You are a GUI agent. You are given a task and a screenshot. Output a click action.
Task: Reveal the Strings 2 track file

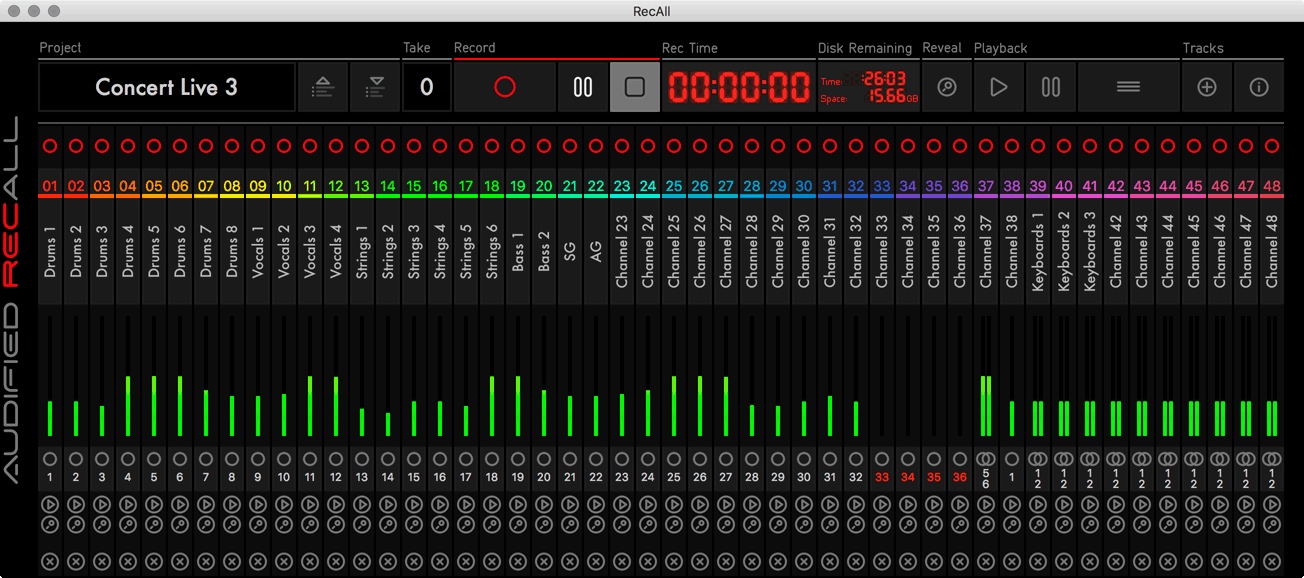pos(387,523)
